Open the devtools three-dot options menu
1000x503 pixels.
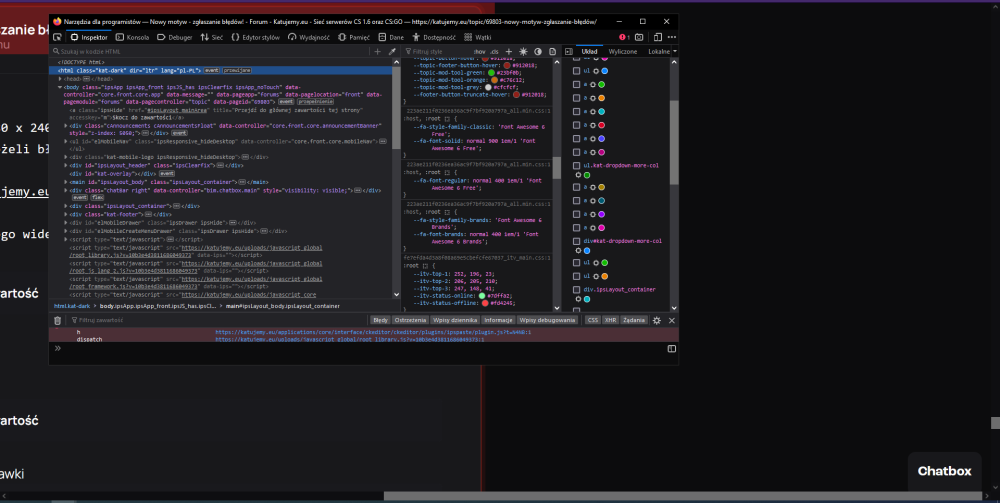click(671, 37)
